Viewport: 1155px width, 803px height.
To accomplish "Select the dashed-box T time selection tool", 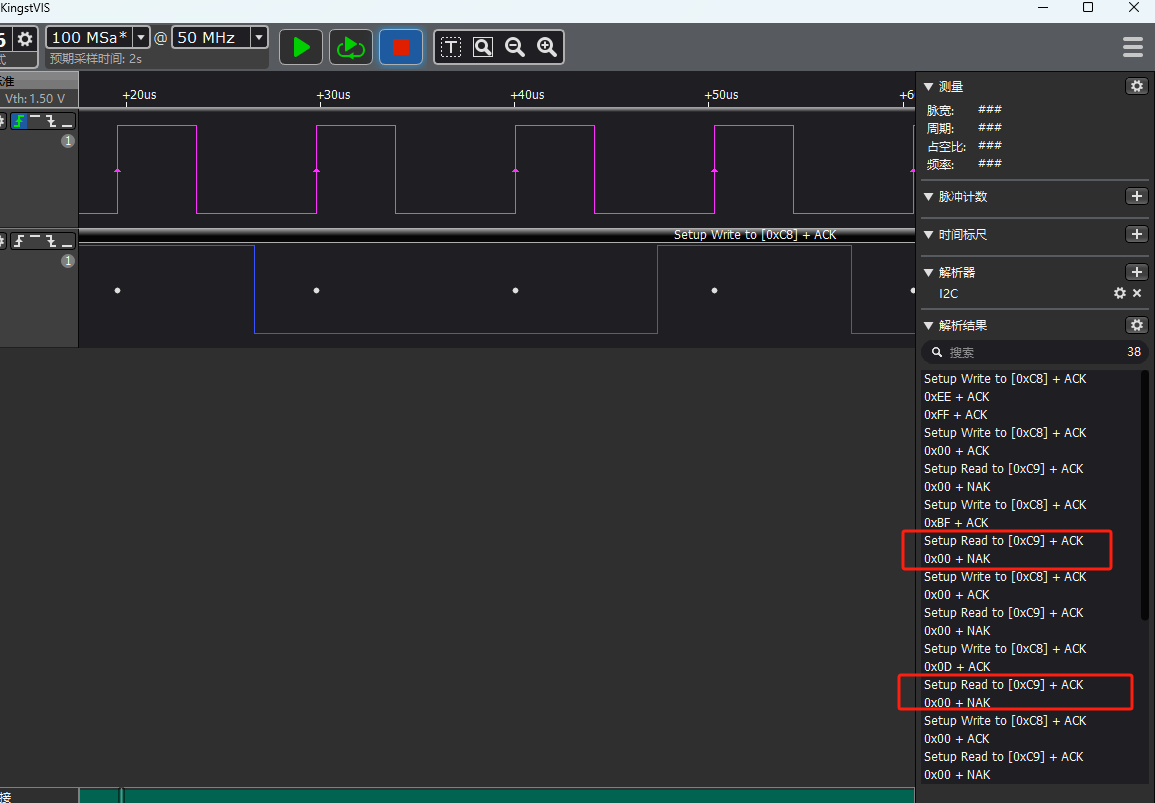I will click(x=451, y=48).
